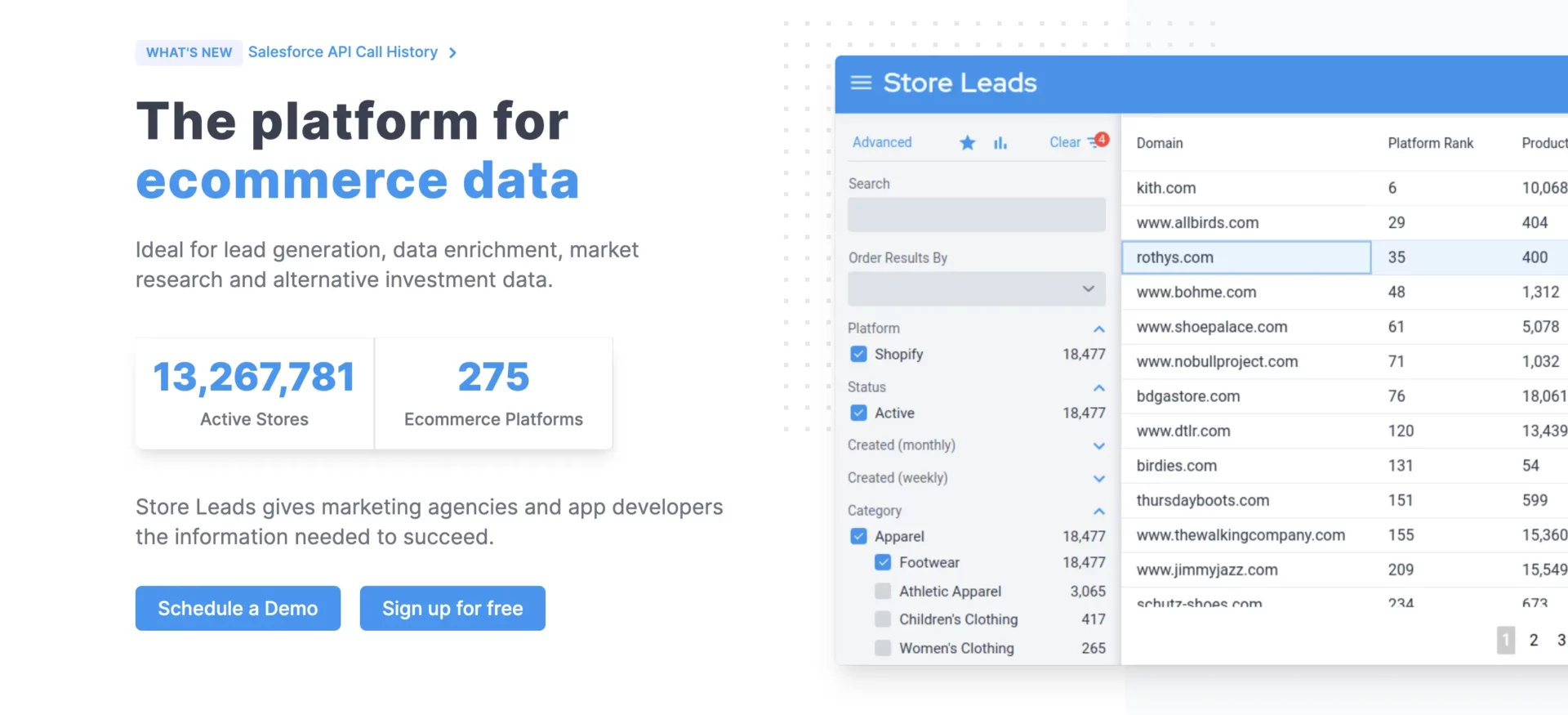Click into the Search input field
1568x715 pixels.
(977, 215)
